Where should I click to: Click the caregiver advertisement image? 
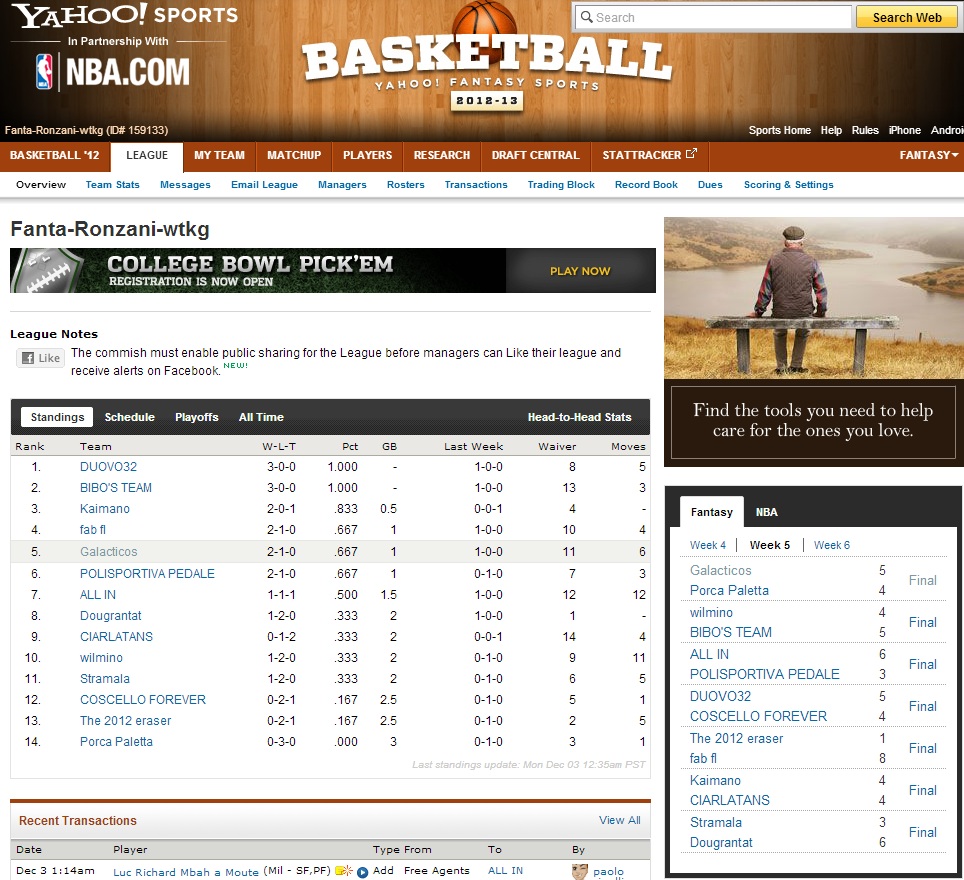tap(813, 341)
